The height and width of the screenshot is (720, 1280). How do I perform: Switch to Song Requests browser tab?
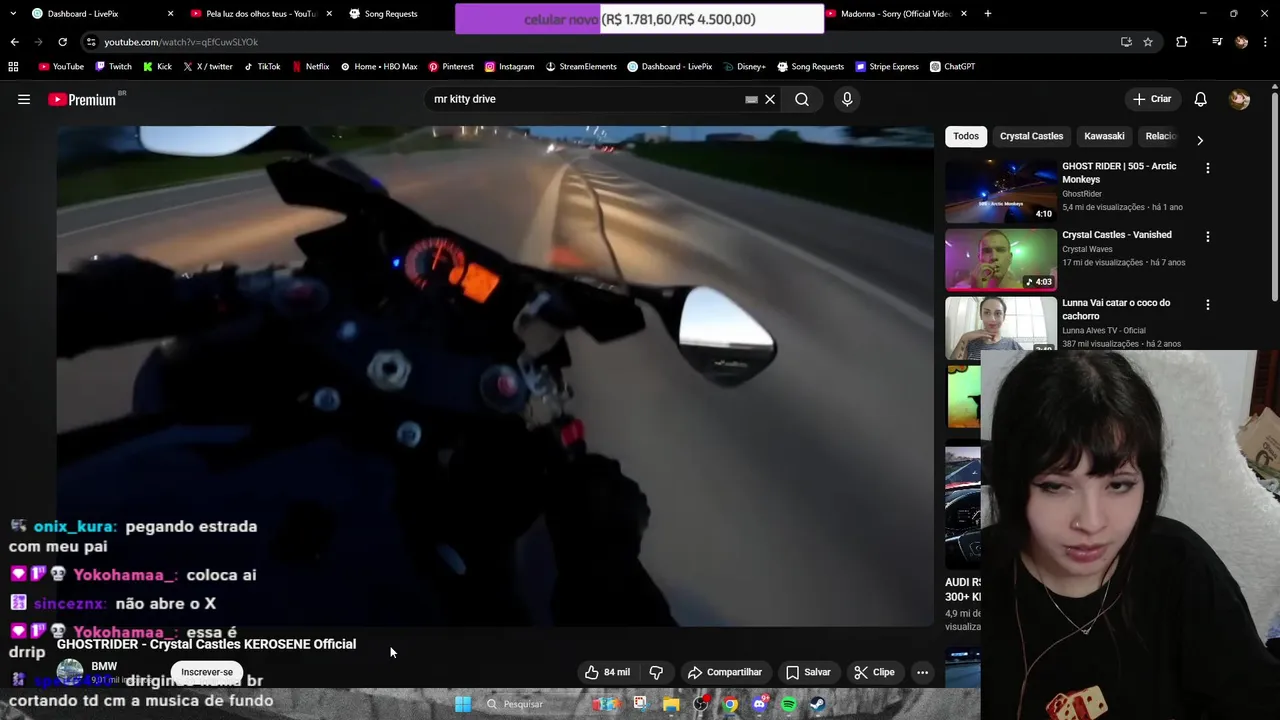pyautogui.click(x=390, y=14)
